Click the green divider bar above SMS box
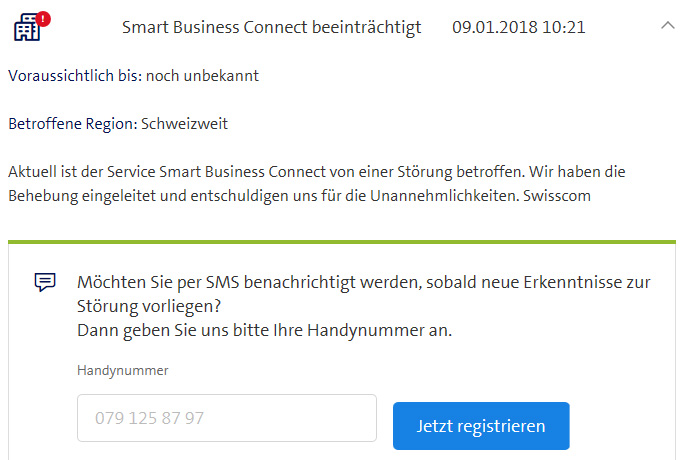This screenshot has width=690, height=460. (x=342, y=242)
